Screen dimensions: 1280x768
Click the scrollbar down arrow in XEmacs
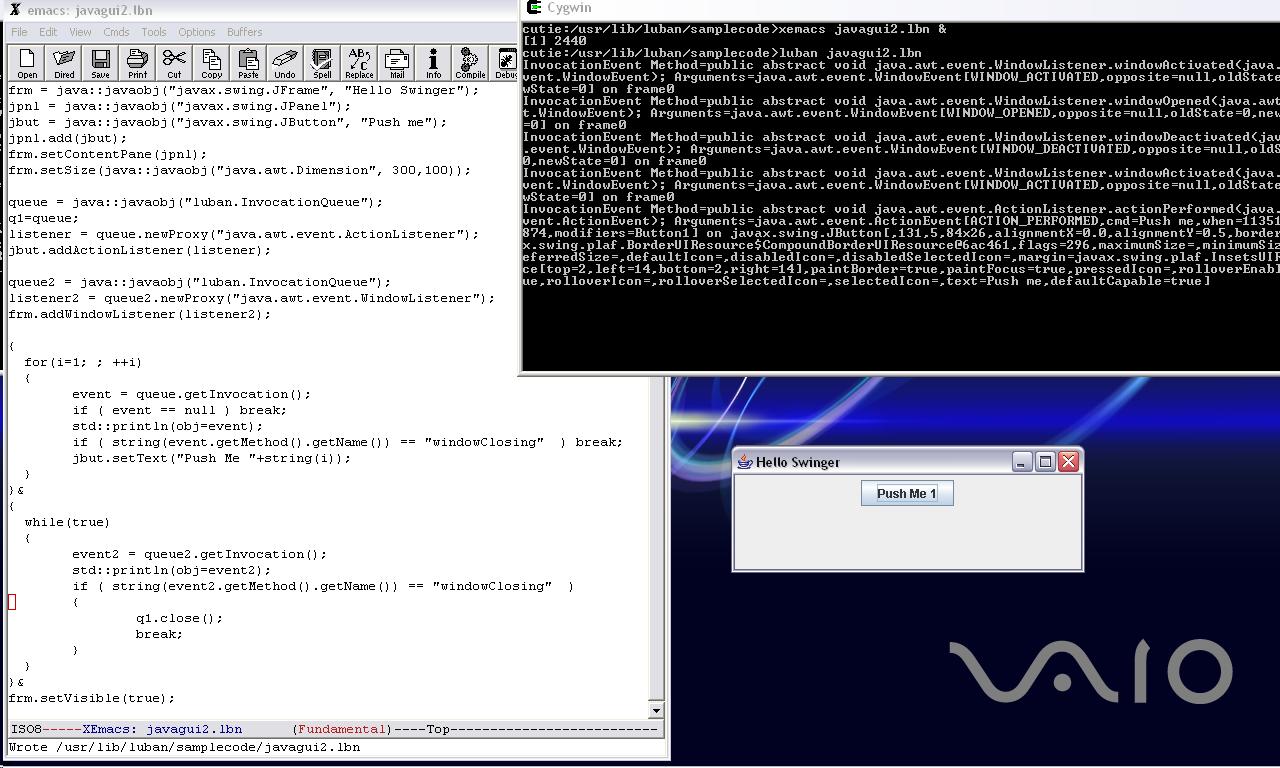point(656,711)
